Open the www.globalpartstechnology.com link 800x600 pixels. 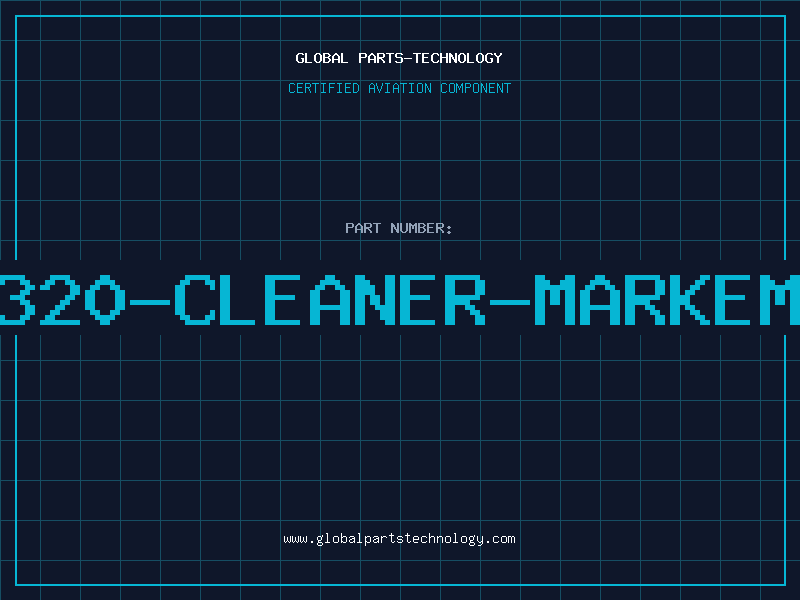click(x=399, y=539)
